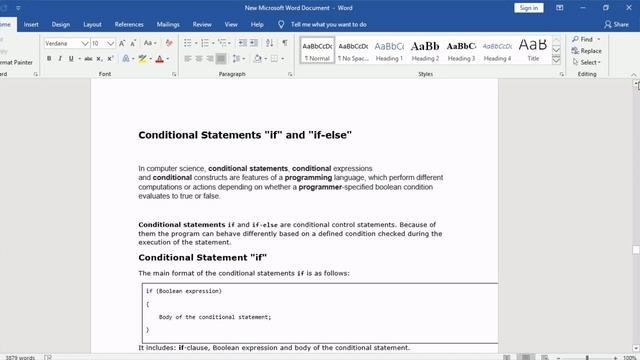Image resolution: width=640 pixels, height=360 pixels.
Task: Center the text
Action: pyautogui.click(x=199, y=59)
